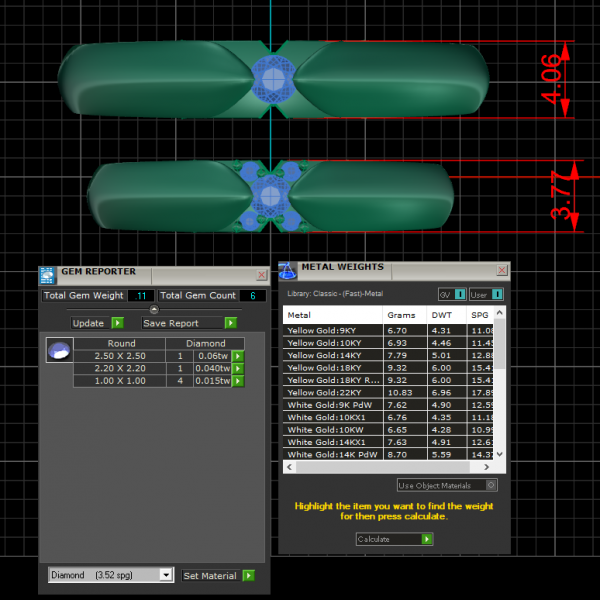Click the Gem Reporter panel icon
The image size is (600, 600).
pos(48,275)
